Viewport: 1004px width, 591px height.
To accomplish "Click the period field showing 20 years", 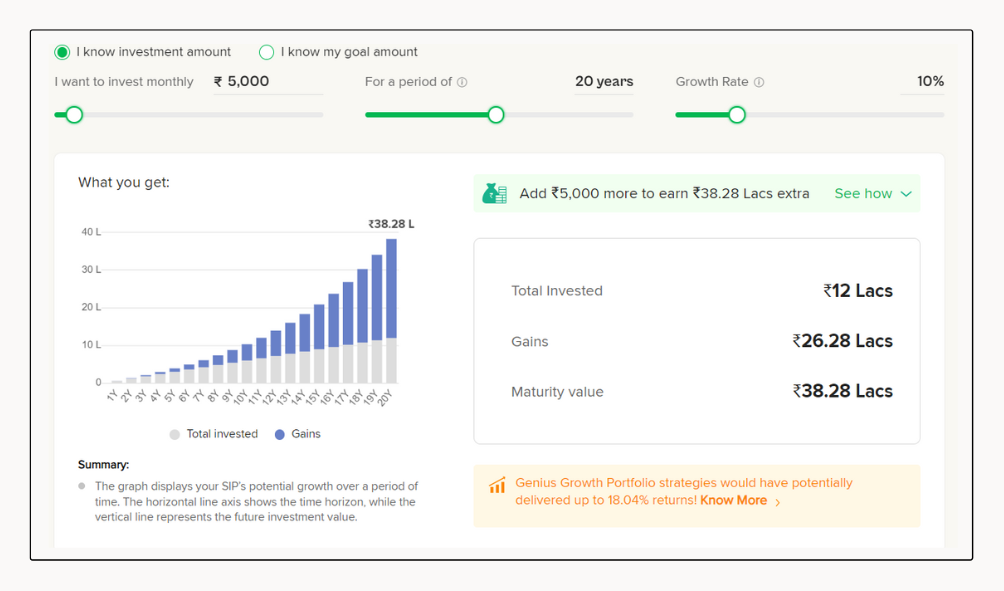I will pos(604,82).
